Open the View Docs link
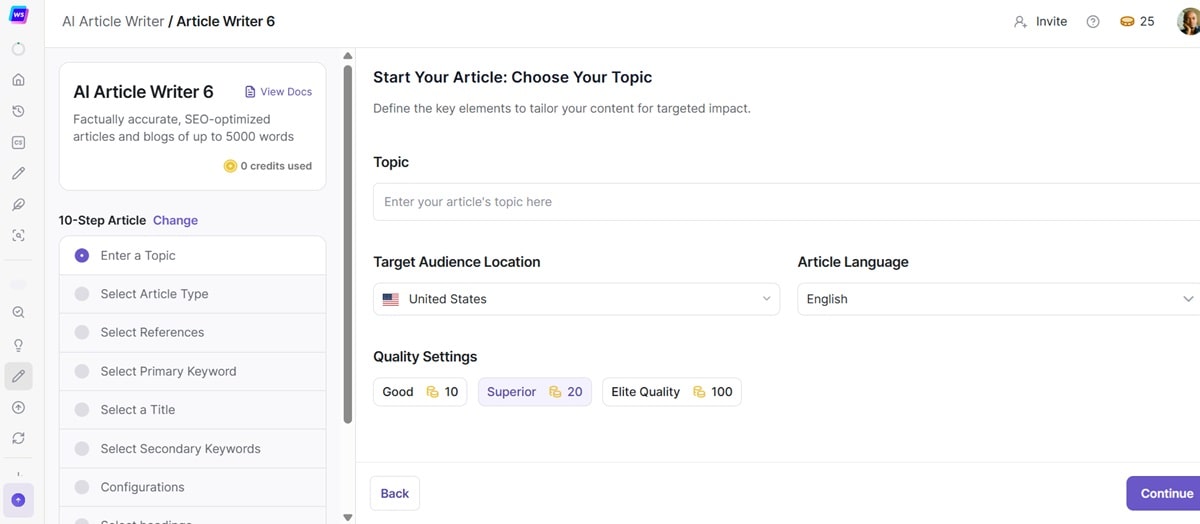The width and height of the screenshot is (1200, 524). 279,92
